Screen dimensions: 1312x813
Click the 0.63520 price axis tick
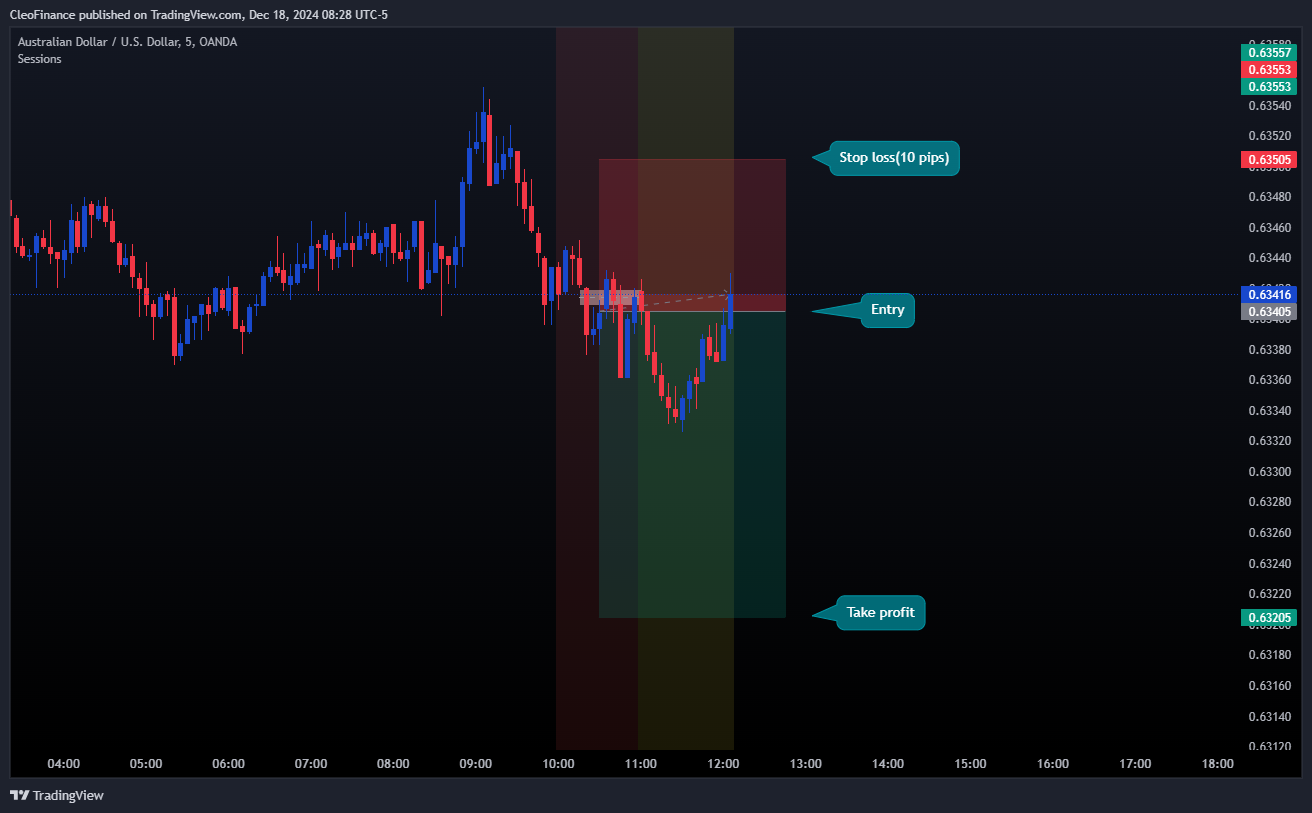click(1269, 136)
